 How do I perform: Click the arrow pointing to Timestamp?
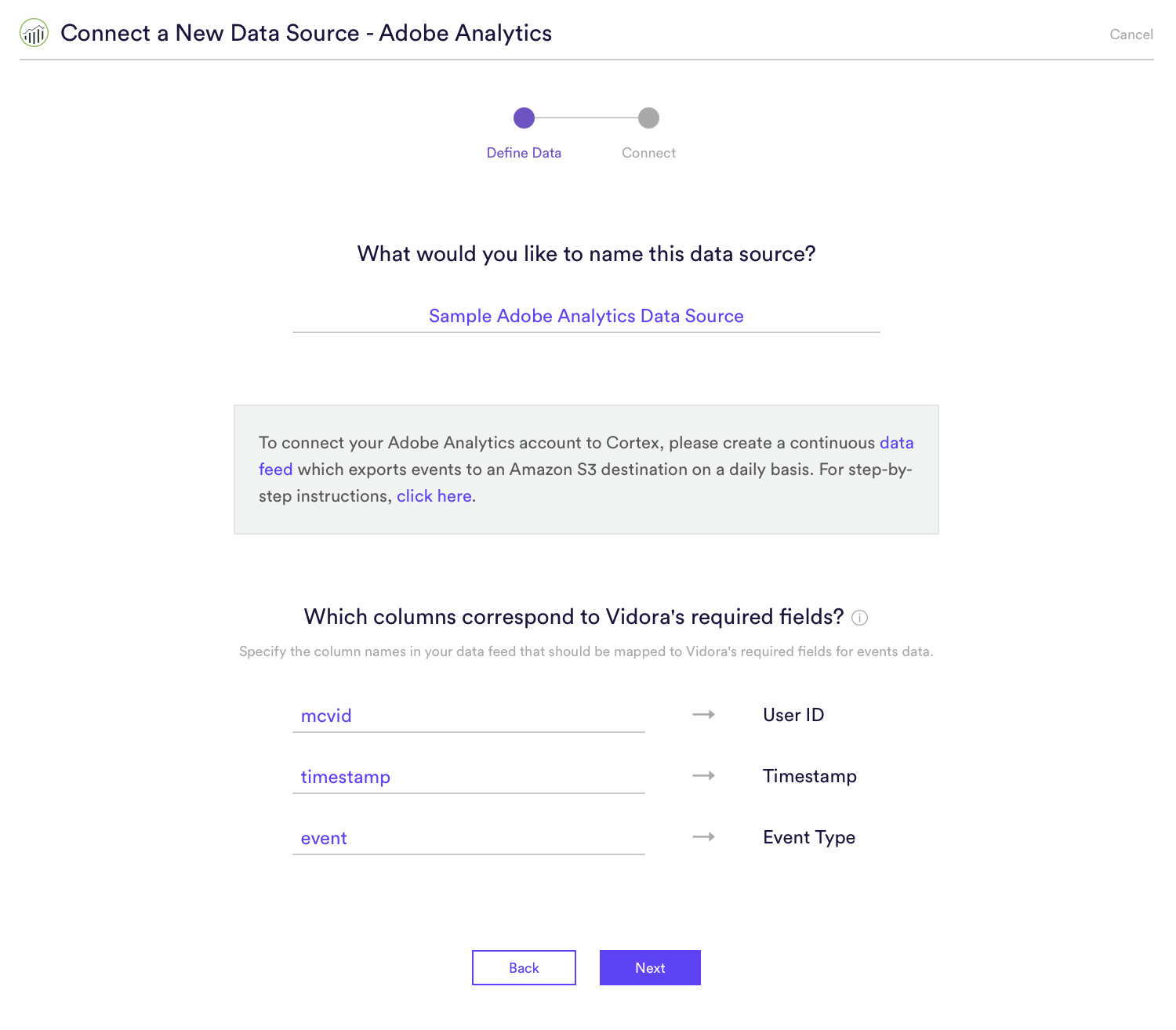tap(703, 775)
